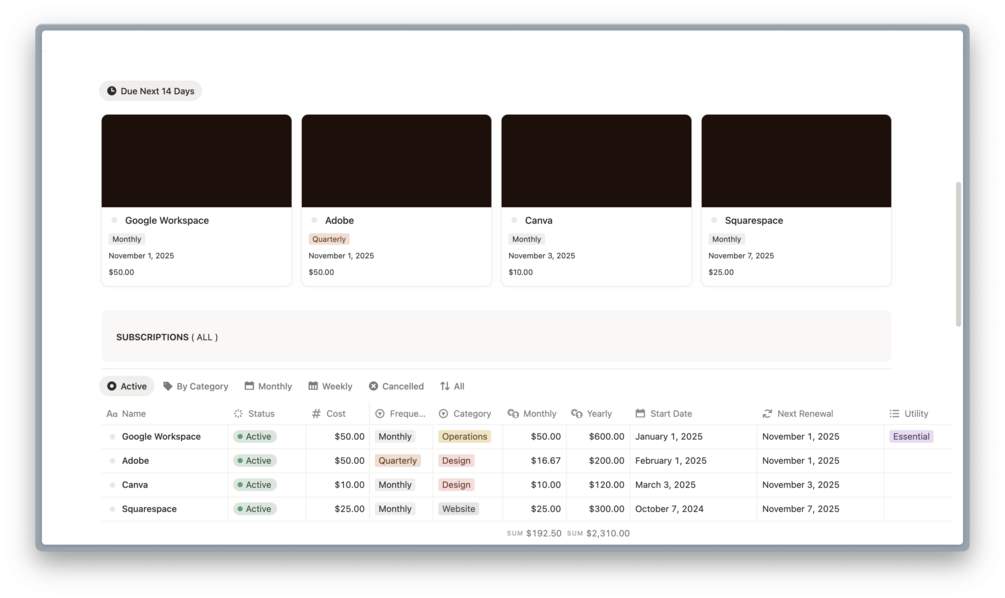Viewport: 1005px width, 598px height.
Task: Switch to the All view tab
Action: coord(453,386)
